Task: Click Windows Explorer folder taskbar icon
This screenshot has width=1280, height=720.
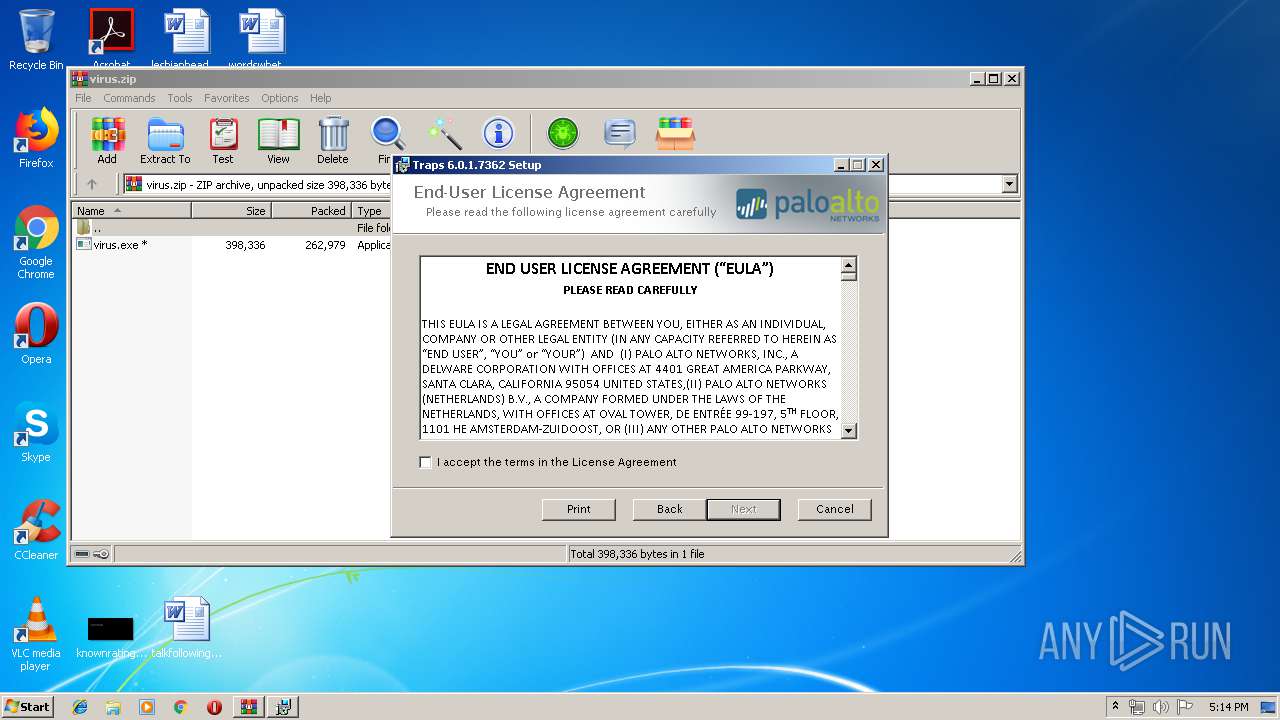Action: [x=113, y=707]
